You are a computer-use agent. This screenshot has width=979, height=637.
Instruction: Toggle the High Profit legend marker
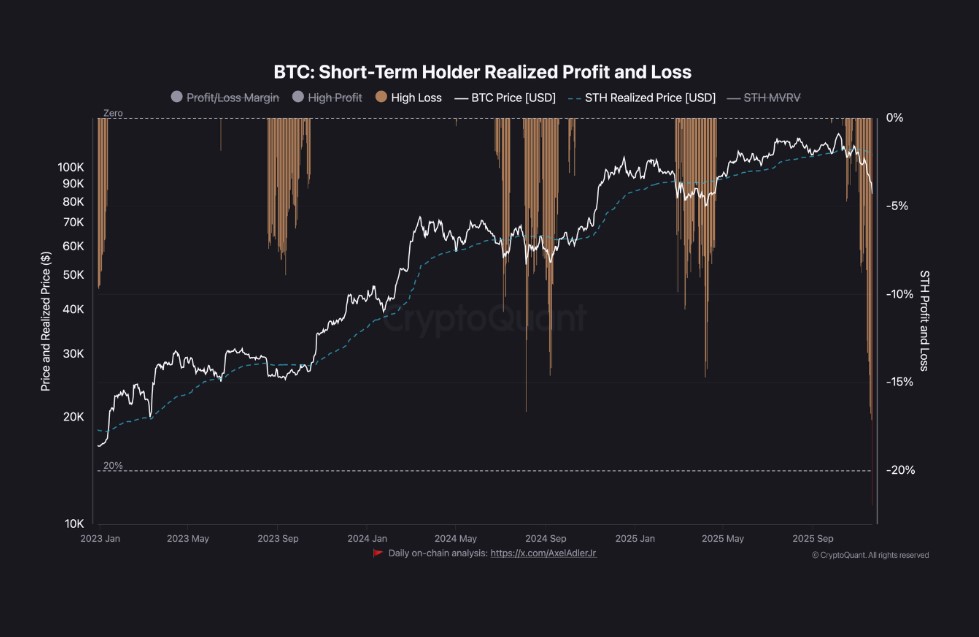298,98
